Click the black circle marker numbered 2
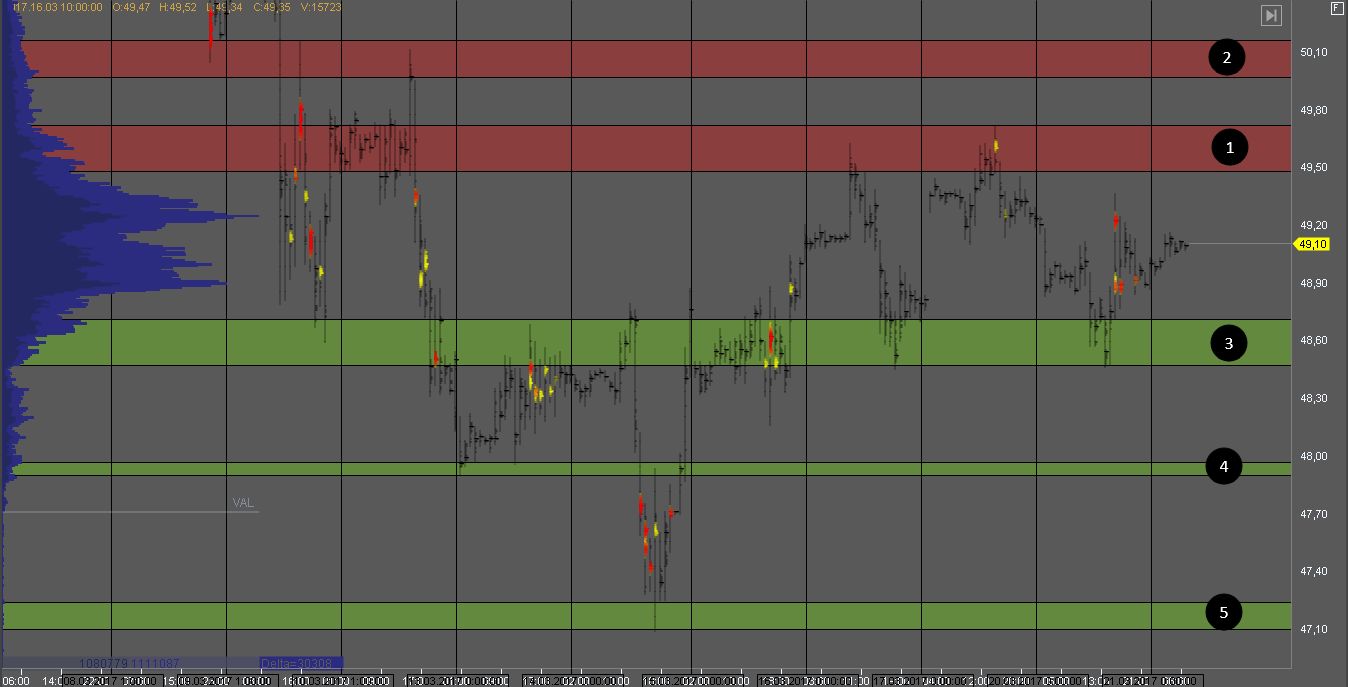Screen dimensions: 1348x687 [x=1226, y=57]
